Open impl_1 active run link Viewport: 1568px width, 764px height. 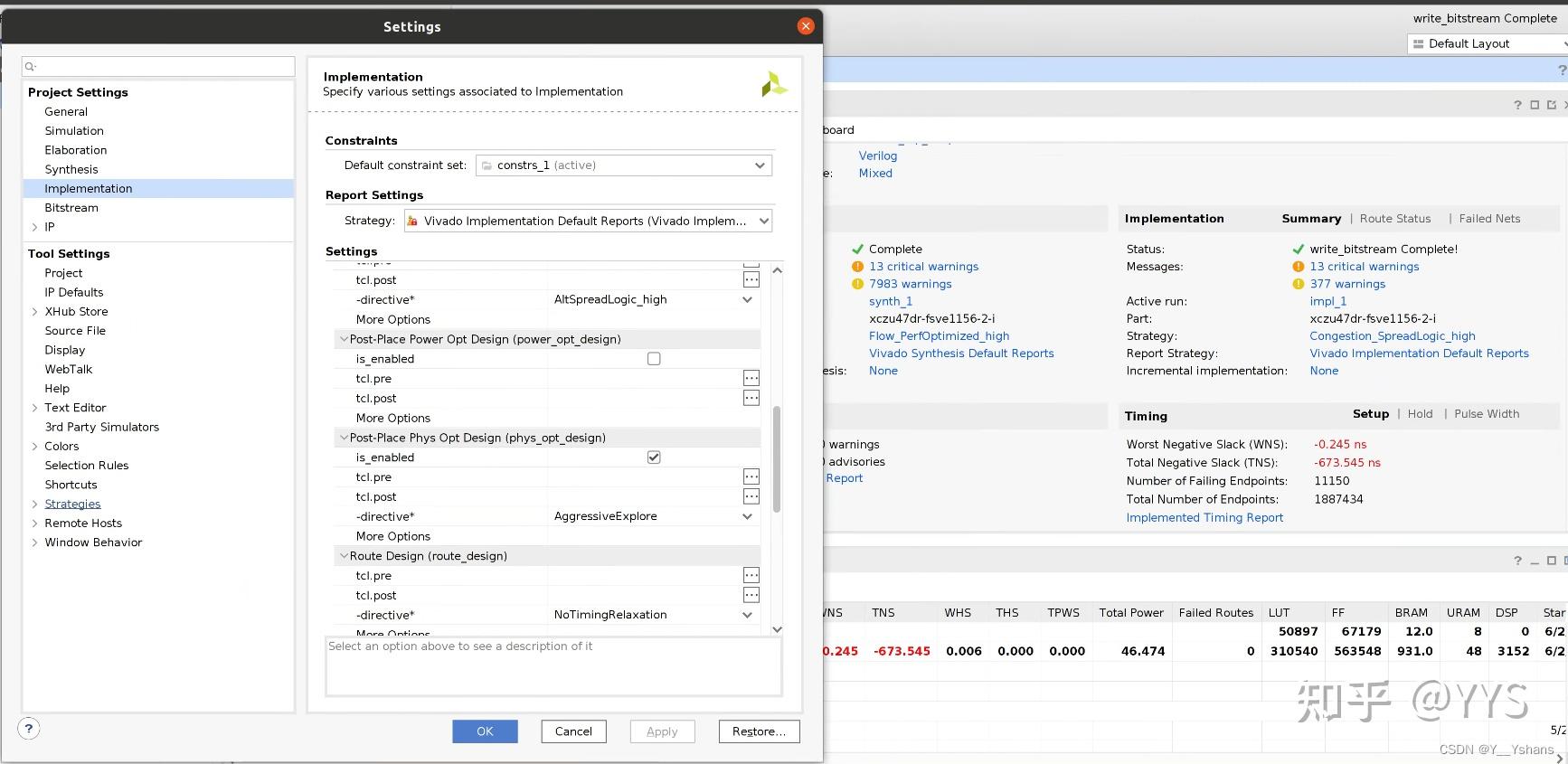pos(1327,302)
